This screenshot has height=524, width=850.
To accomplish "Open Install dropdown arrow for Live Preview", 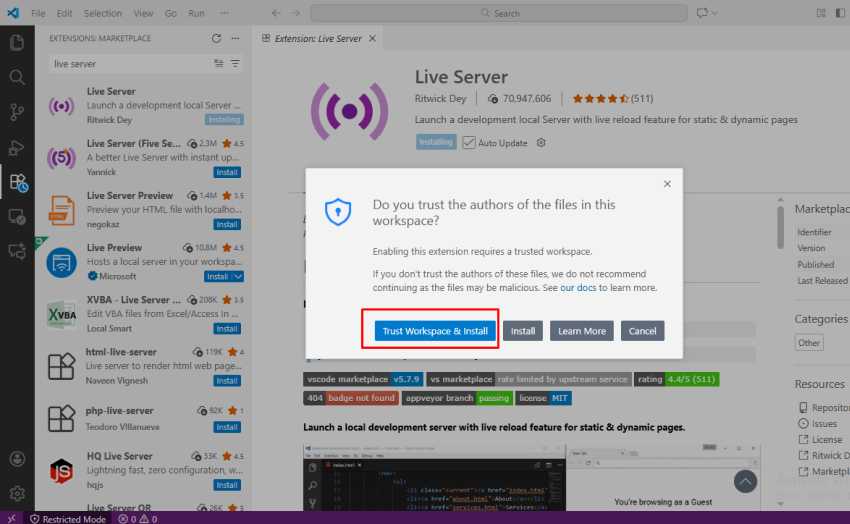I will coord(239,276).
